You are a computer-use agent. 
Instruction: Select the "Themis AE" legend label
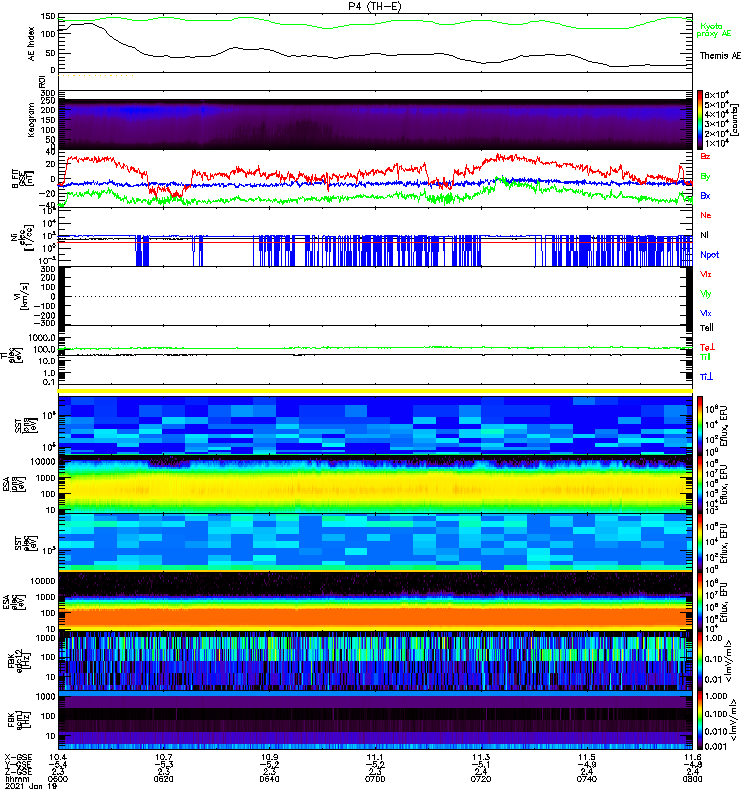[720, 56]
